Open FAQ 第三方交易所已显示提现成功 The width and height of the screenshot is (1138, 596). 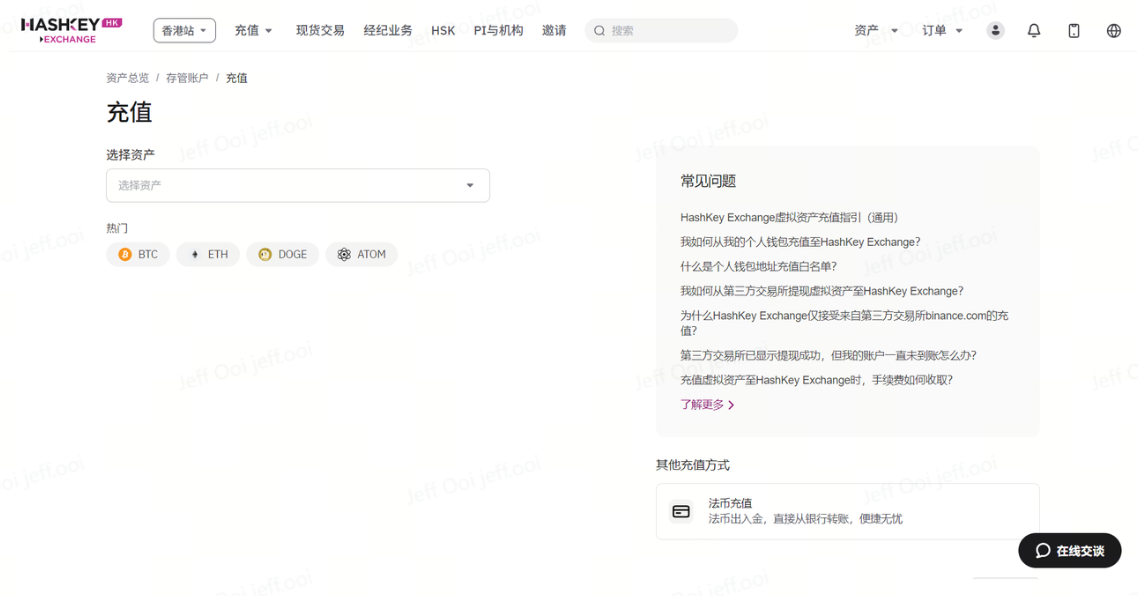tap(828, 355)
